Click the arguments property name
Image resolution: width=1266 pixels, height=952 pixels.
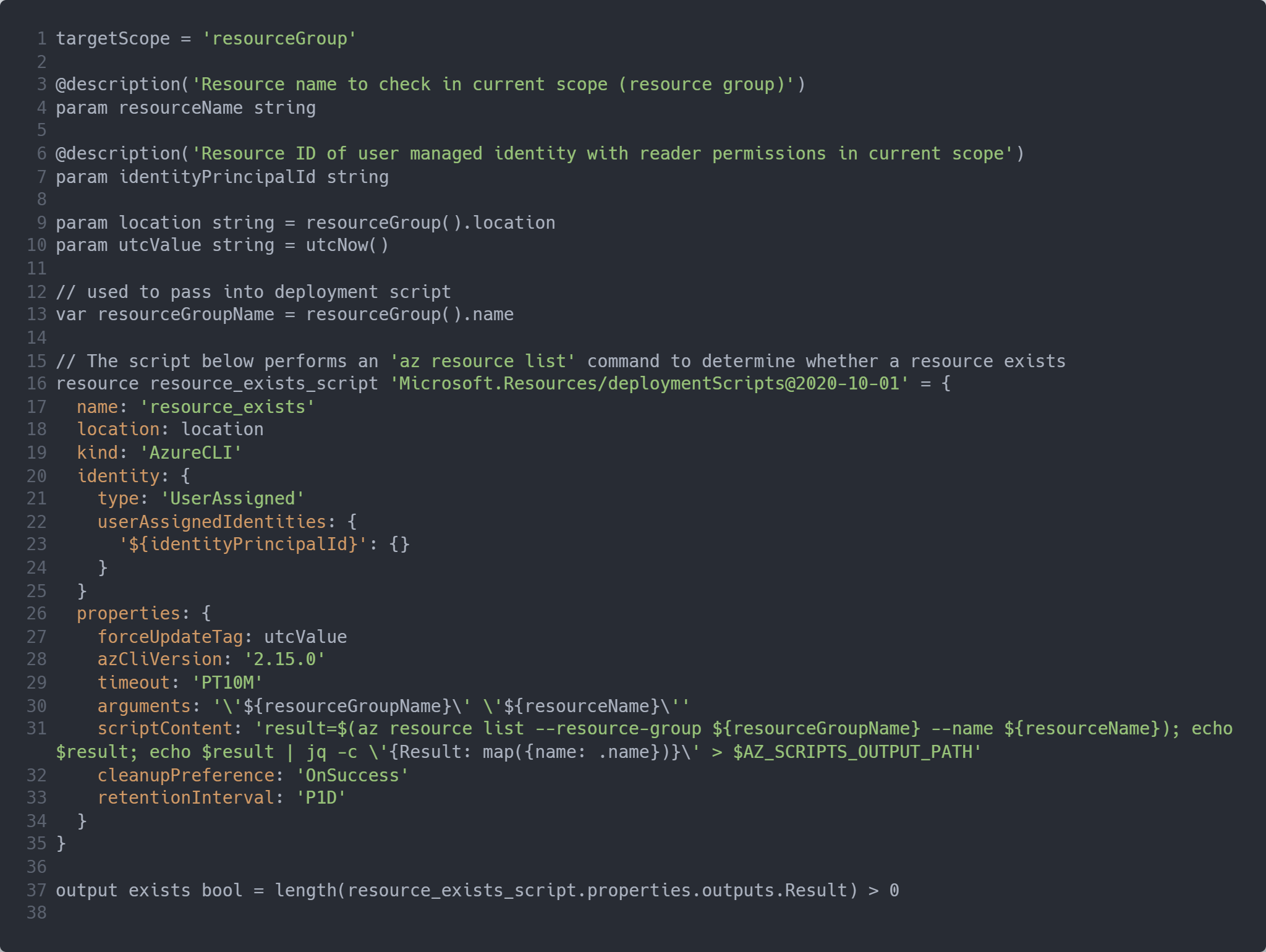point(144,706)
